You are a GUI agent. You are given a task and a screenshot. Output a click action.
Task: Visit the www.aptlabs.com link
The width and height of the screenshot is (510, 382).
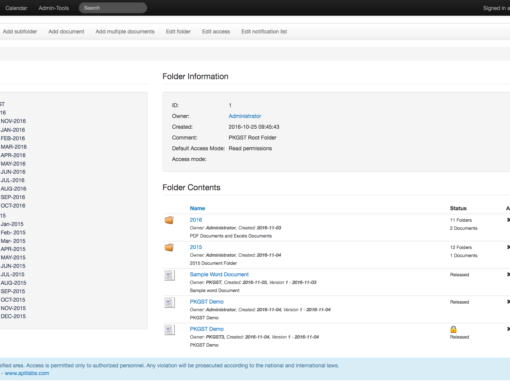(x=27, y=373)
